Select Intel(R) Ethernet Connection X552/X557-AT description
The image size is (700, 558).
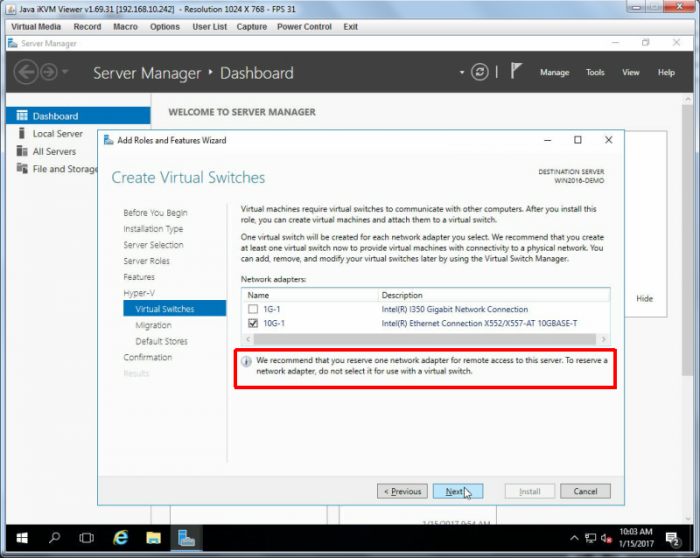(x=479, y=323)
